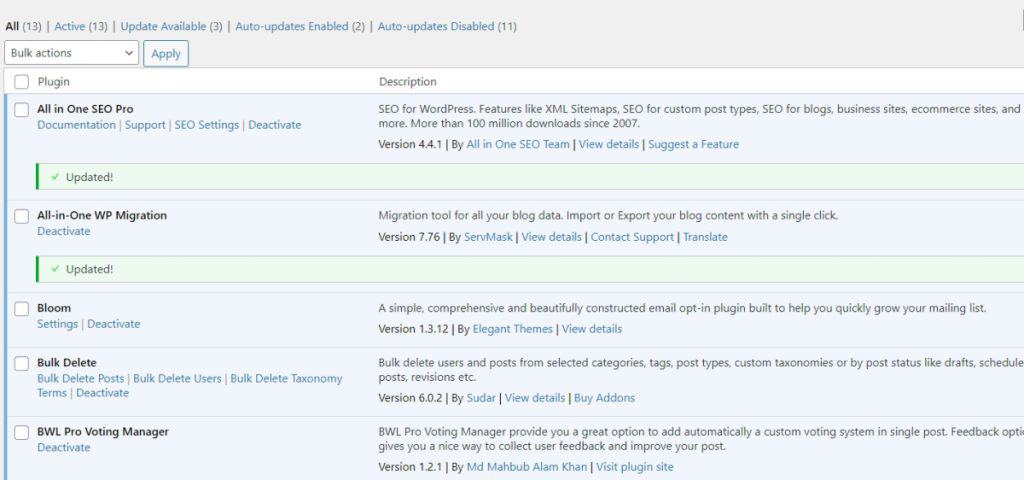View details of Bulk Delete plugin
The width and height of the screenshot is (1024, 480).
(x=535, y=398)
